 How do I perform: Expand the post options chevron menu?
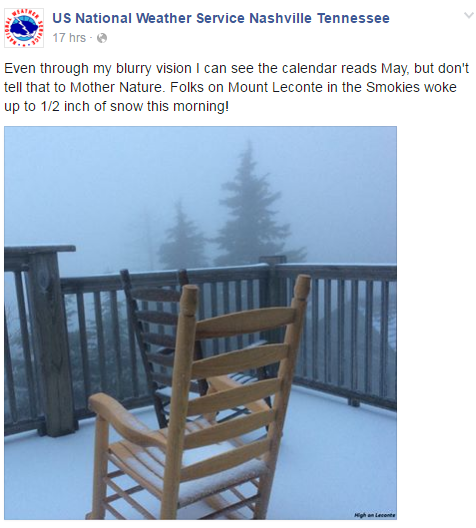pyautogui.click(x=469, y=15)
